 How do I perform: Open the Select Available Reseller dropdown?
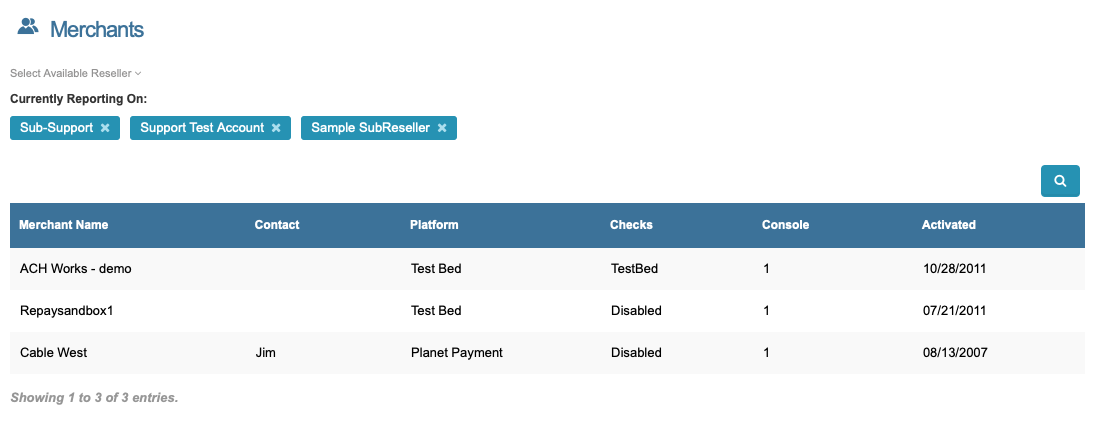click(x=76, y=73)
